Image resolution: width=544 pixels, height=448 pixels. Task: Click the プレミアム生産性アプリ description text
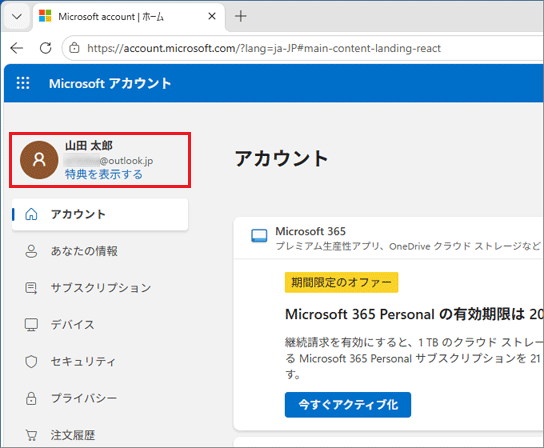408,246
